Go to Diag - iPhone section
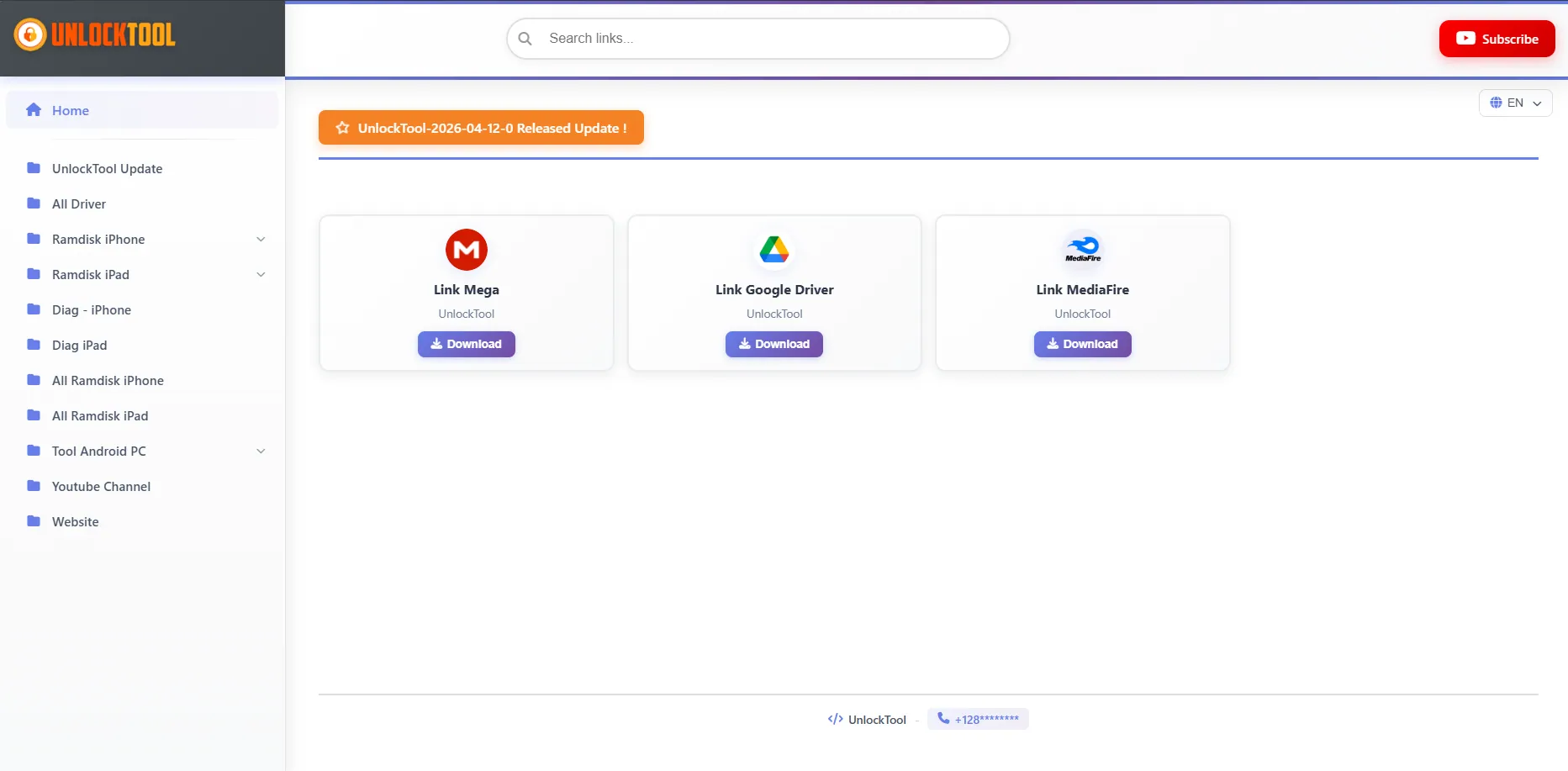 [142, 309]
